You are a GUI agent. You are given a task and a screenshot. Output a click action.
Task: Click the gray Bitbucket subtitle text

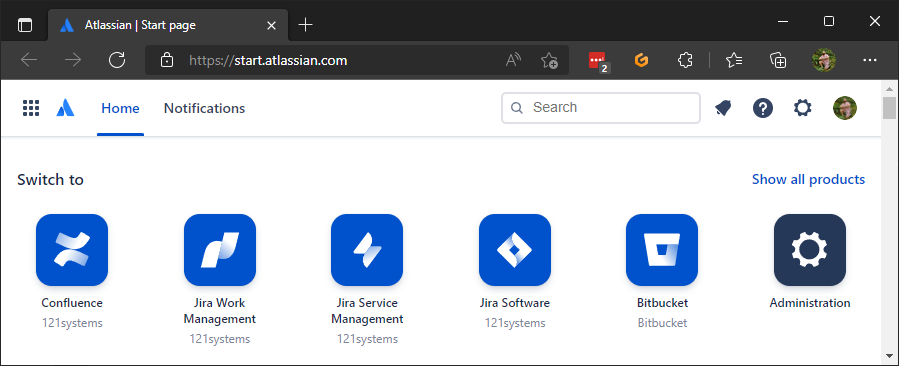(x=662, y=323)
